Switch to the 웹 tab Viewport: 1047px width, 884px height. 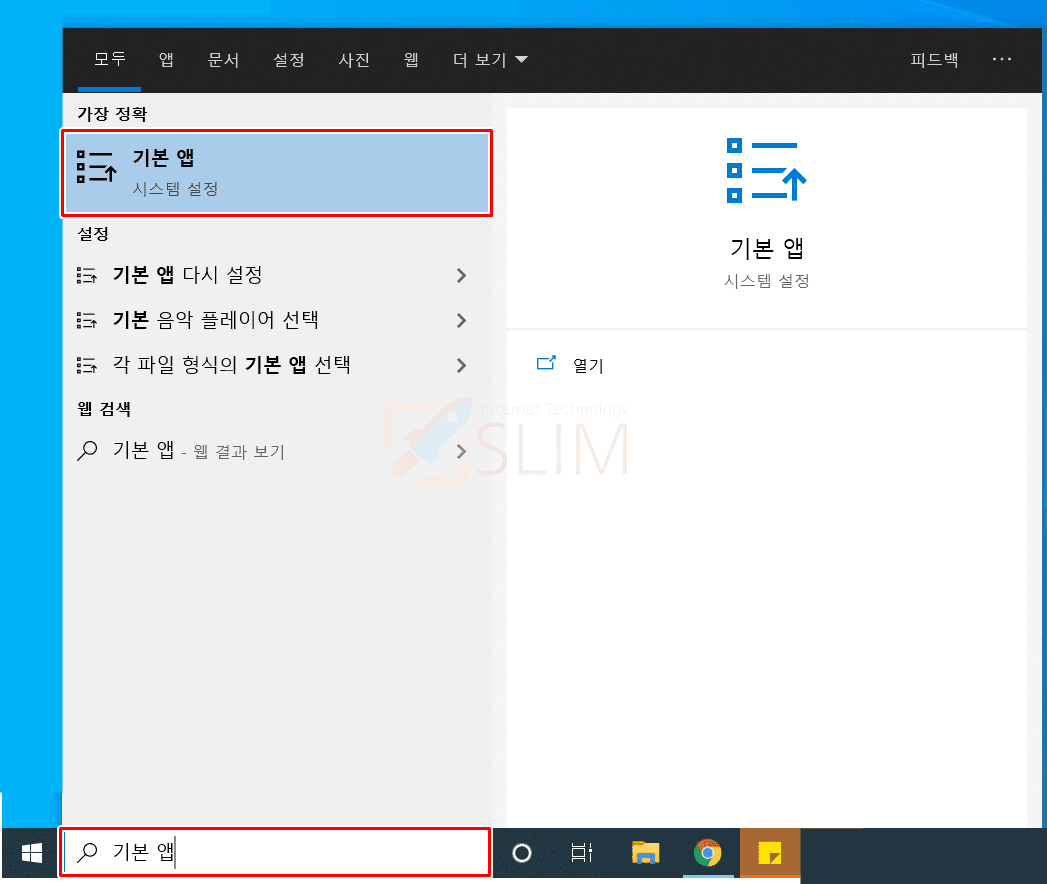pyautogui.click(x=411, y=59)
